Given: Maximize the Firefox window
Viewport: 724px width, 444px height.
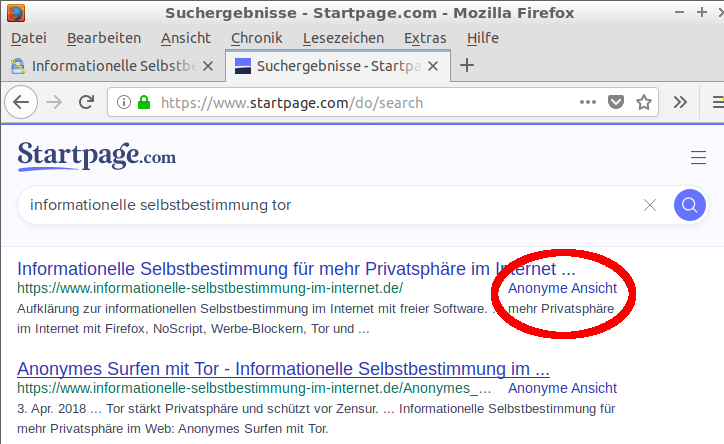Looking at the screenshot, I should [x=702, y=12].
